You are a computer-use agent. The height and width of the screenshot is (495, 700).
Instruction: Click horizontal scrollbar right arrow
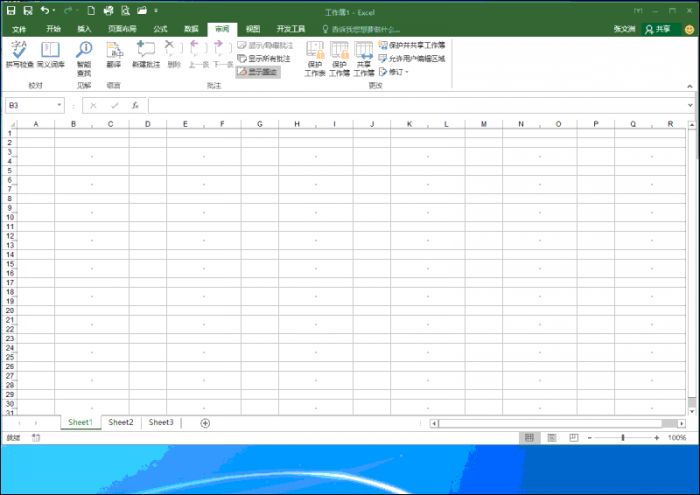click(681, 423)
